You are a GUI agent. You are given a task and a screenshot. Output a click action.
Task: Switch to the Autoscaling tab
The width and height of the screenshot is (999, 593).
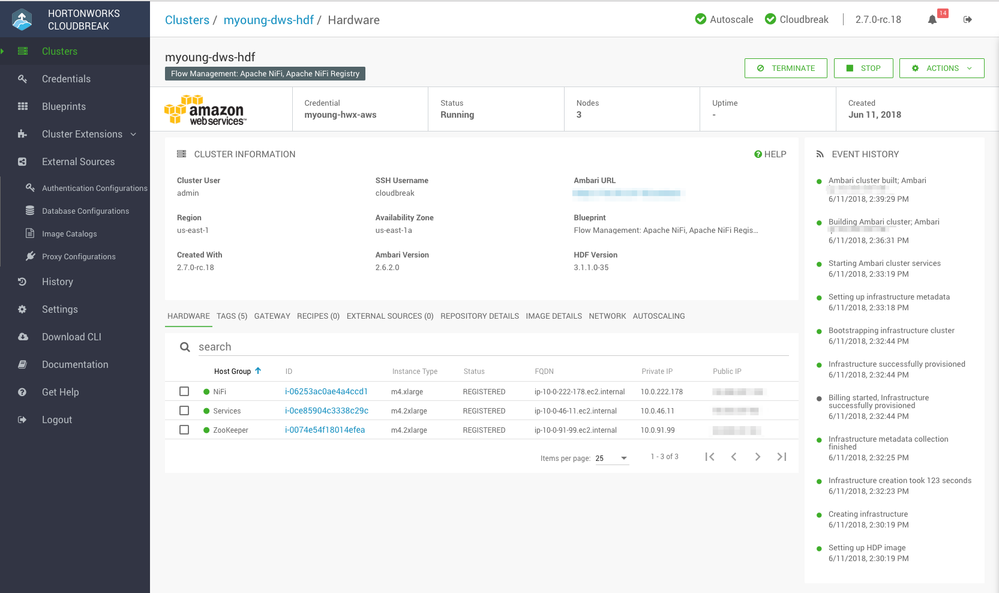pyautogui.click(x=659, y=316)
